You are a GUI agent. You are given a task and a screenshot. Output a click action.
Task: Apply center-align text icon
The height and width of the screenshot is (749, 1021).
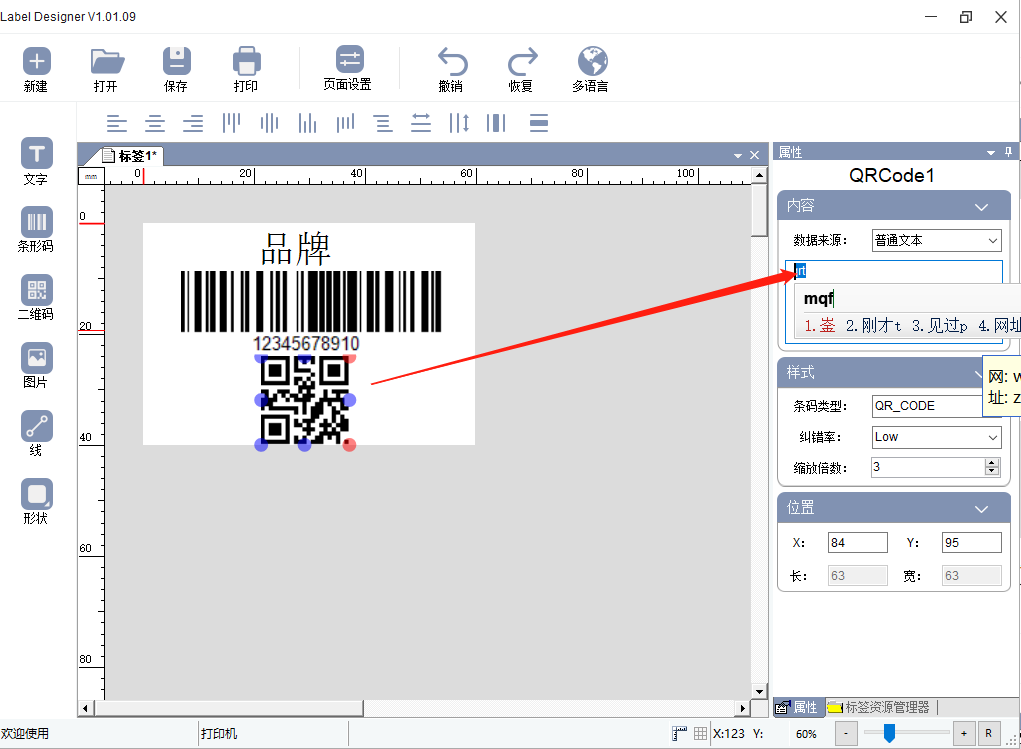(x=155, y=123)
